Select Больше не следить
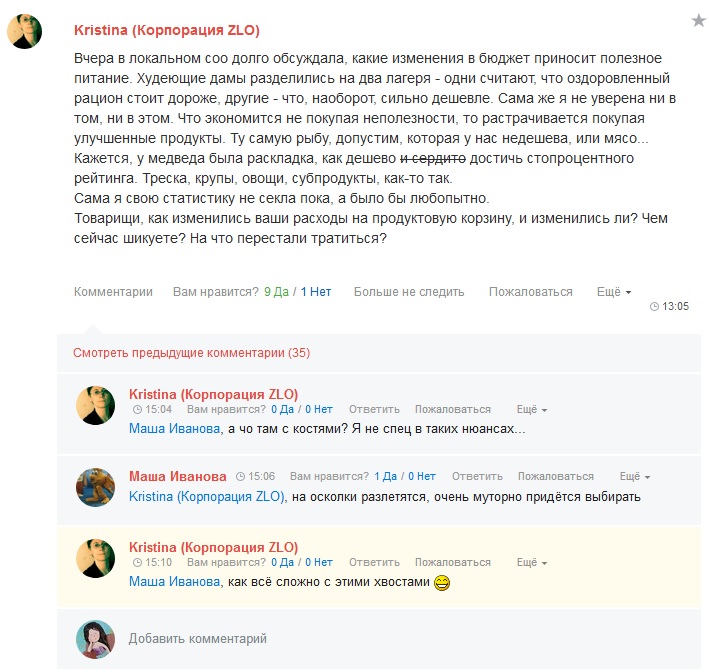The image size is (709, 672). click(x=409, y=292)
